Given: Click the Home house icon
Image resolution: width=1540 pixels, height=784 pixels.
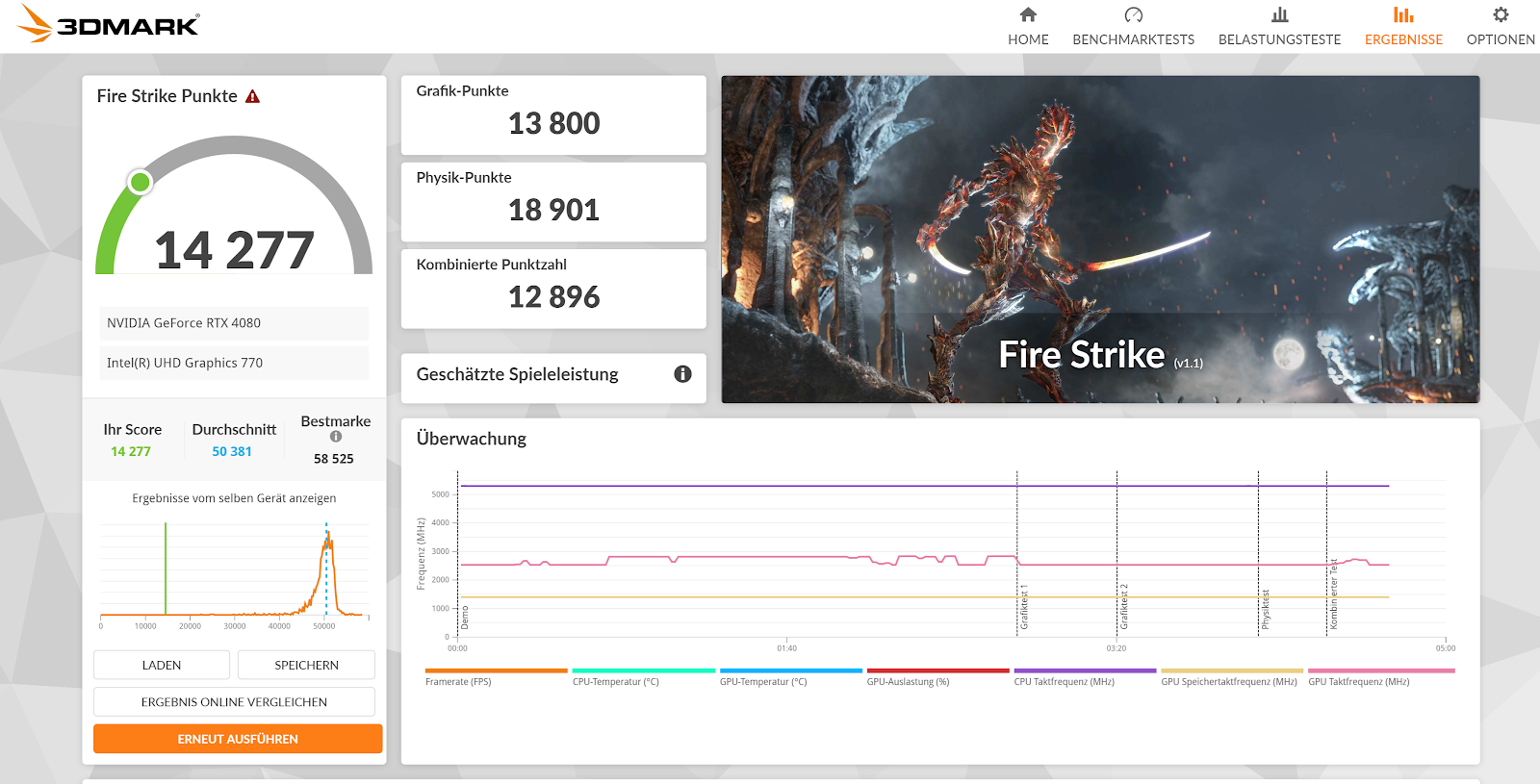Looking at the screenshot, I should click(1028, 14).
